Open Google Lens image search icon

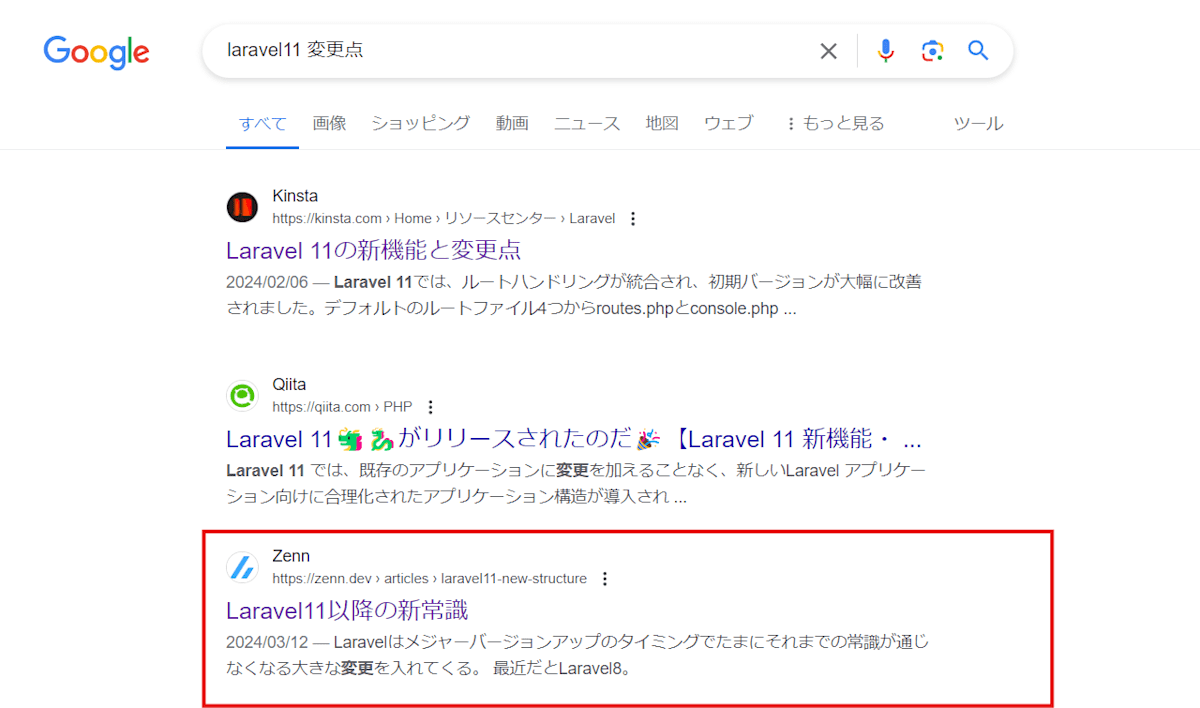point(932,51)
